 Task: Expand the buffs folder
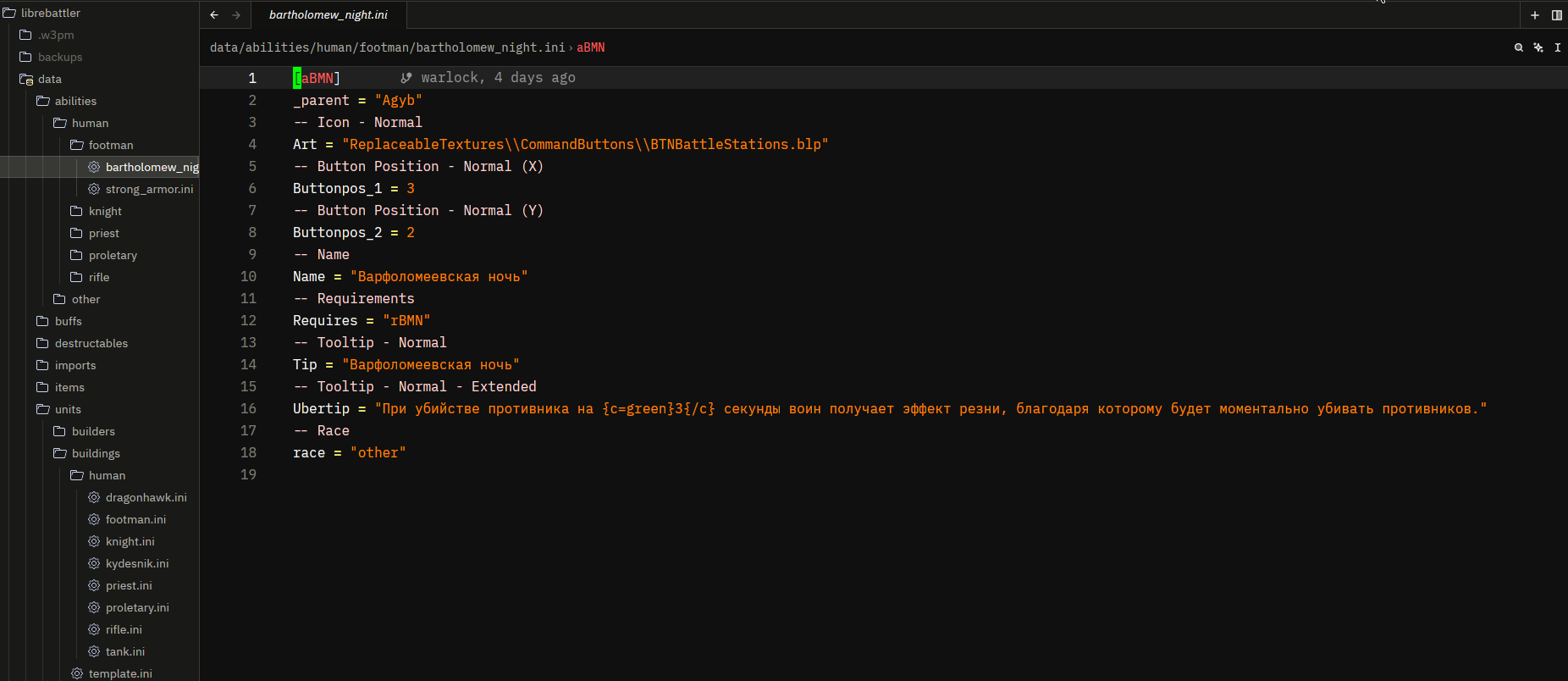(x=68, y=321)
